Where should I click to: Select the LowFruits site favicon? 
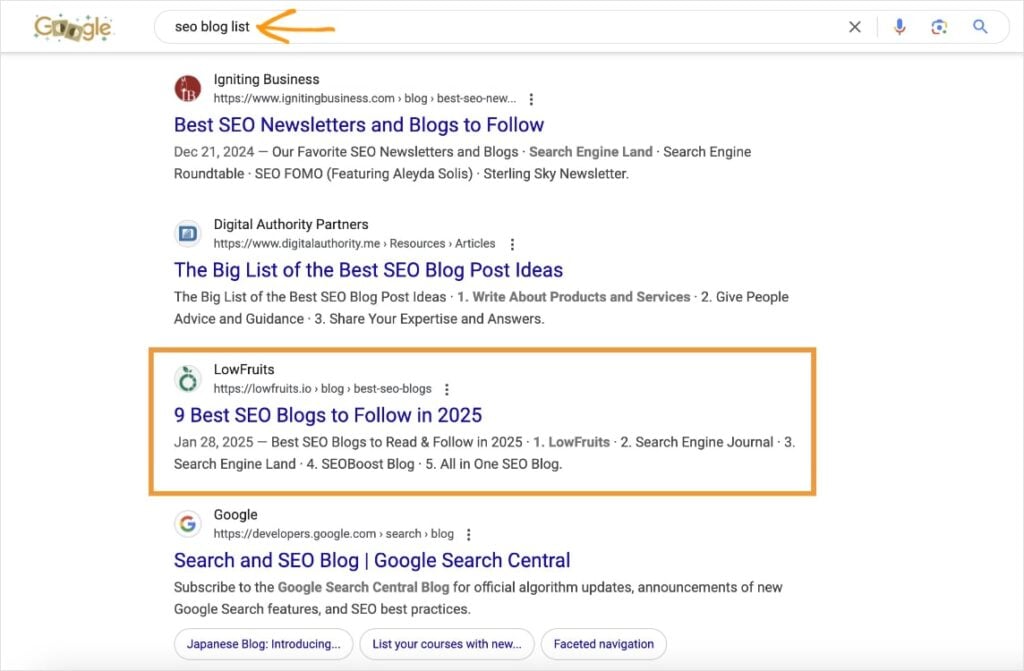pos(187,379)
